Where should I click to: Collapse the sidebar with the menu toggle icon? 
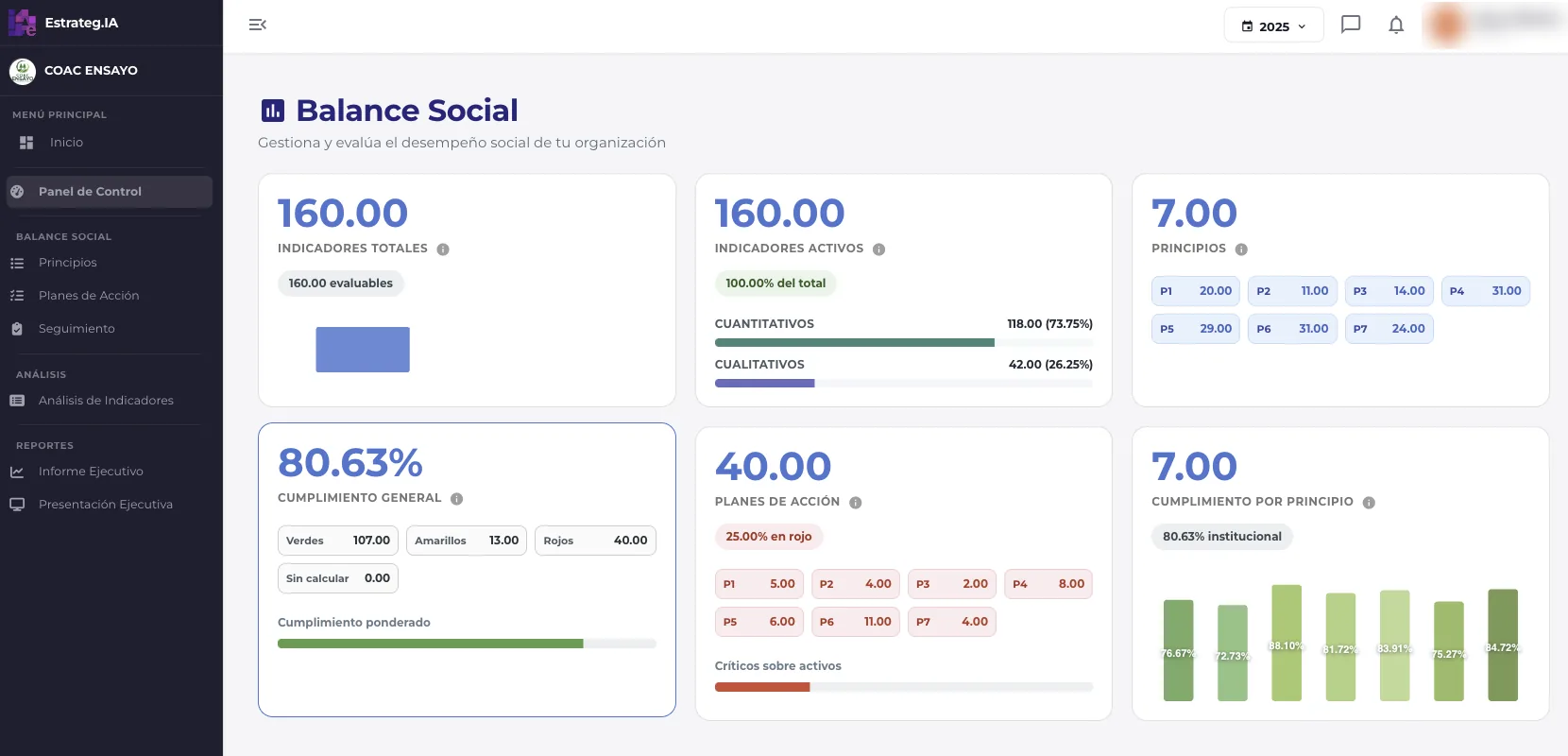point(258,25)
